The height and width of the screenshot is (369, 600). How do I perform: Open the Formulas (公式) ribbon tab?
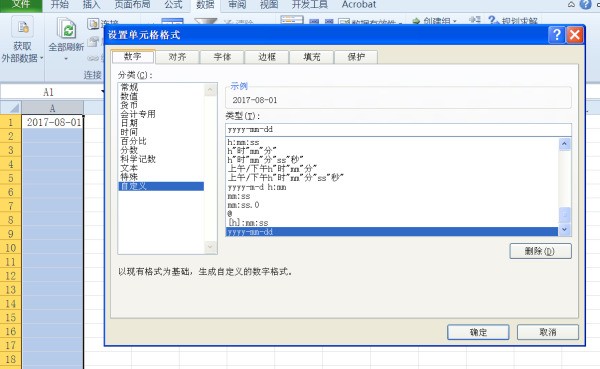coord(173,5)
